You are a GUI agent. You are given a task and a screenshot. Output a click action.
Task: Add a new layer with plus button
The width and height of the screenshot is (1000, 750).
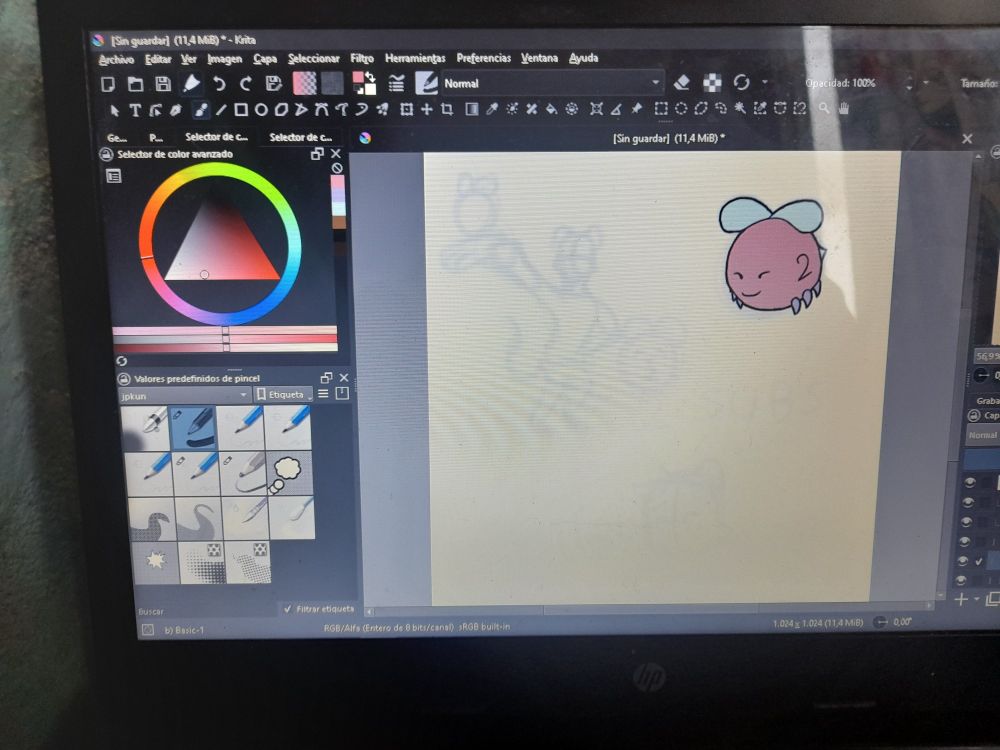click(x=961, y=599)
